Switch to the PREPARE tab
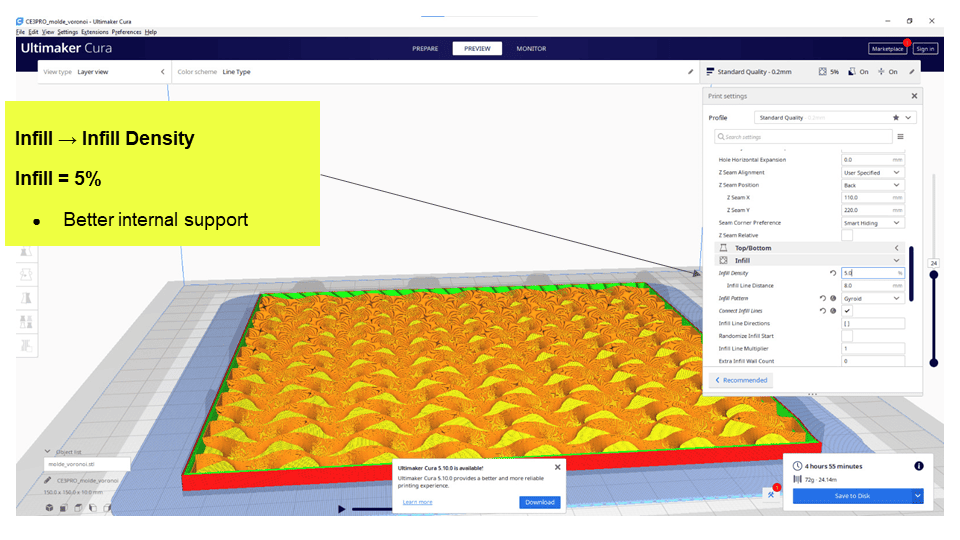Image resolution: width=960 pixels, height=540 pixels. 427,48
